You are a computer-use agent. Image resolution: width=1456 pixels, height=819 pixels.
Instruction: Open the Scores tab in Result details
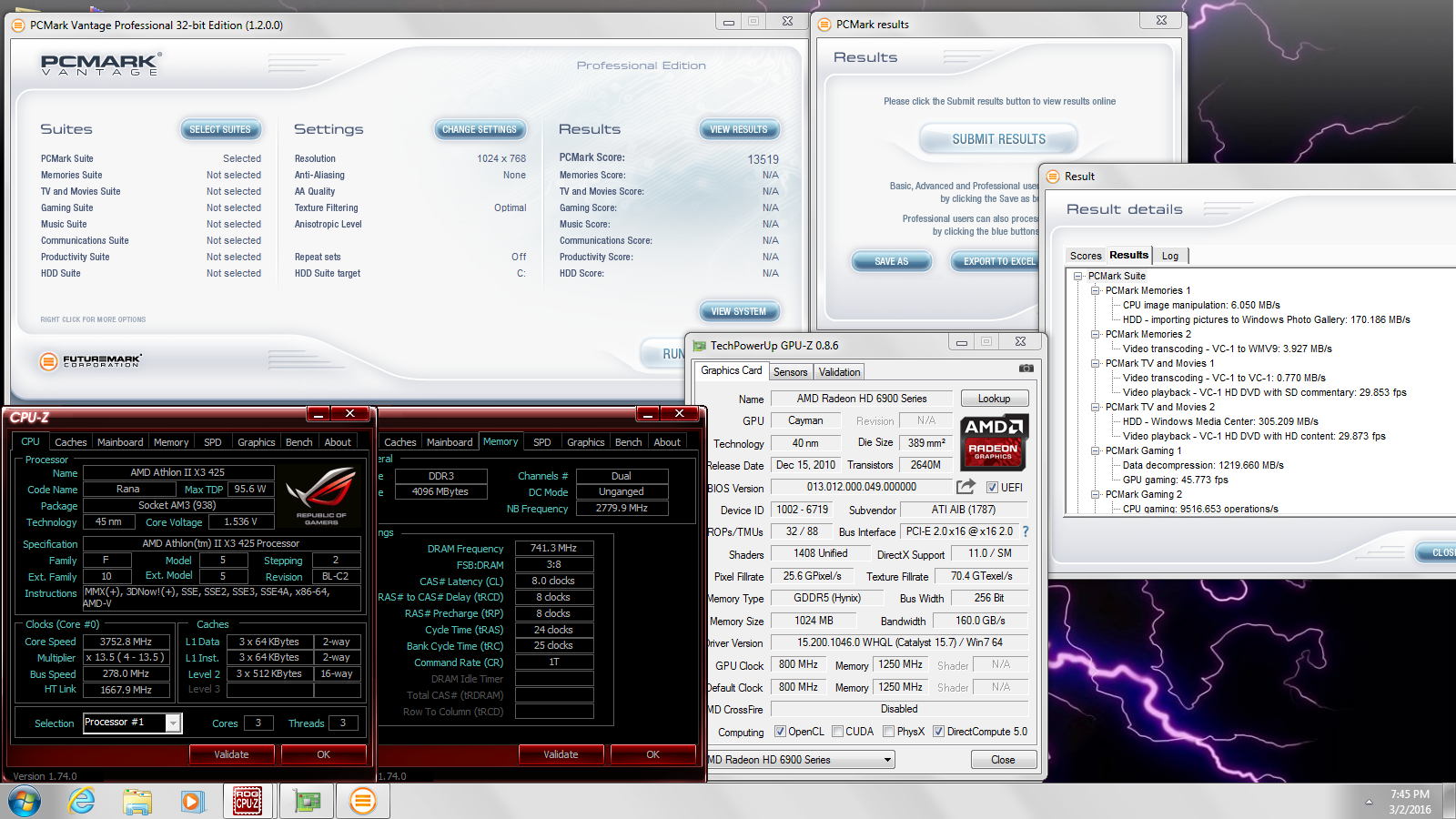click(x=1086, y=257)
